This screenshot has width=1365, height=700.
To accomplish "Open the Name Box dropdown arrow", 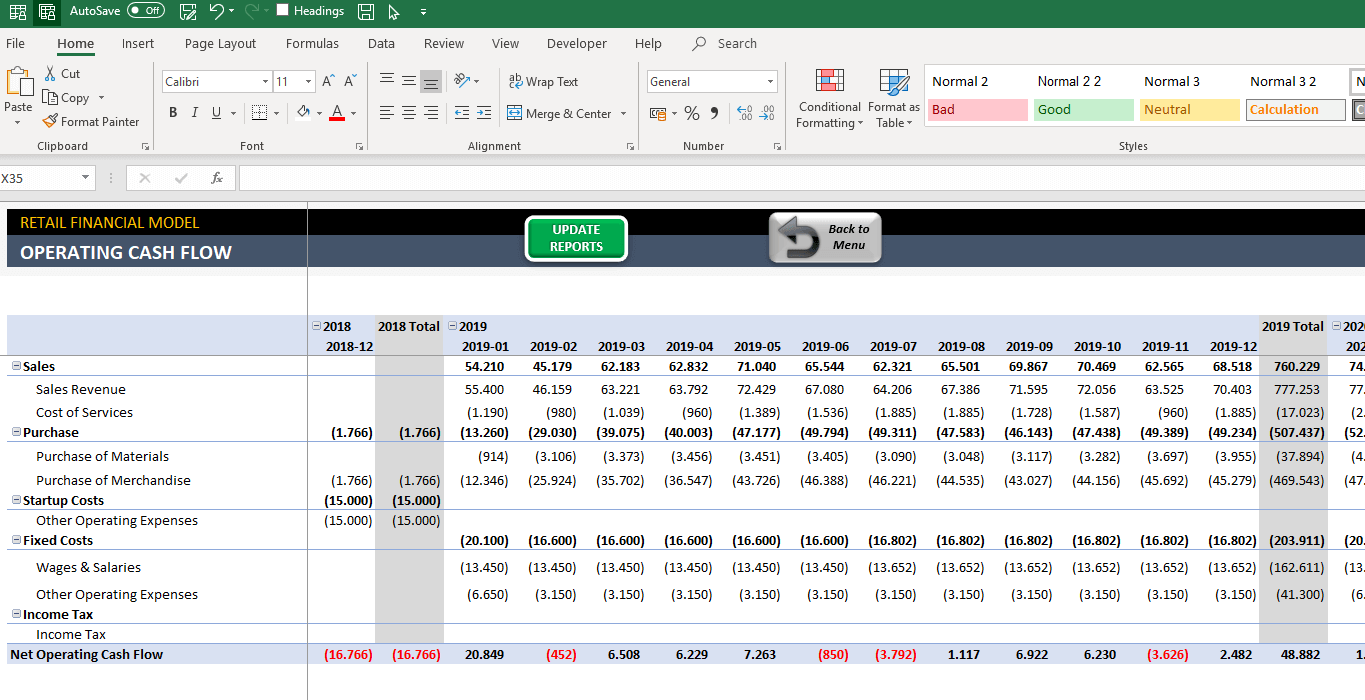I will point(85,178).
